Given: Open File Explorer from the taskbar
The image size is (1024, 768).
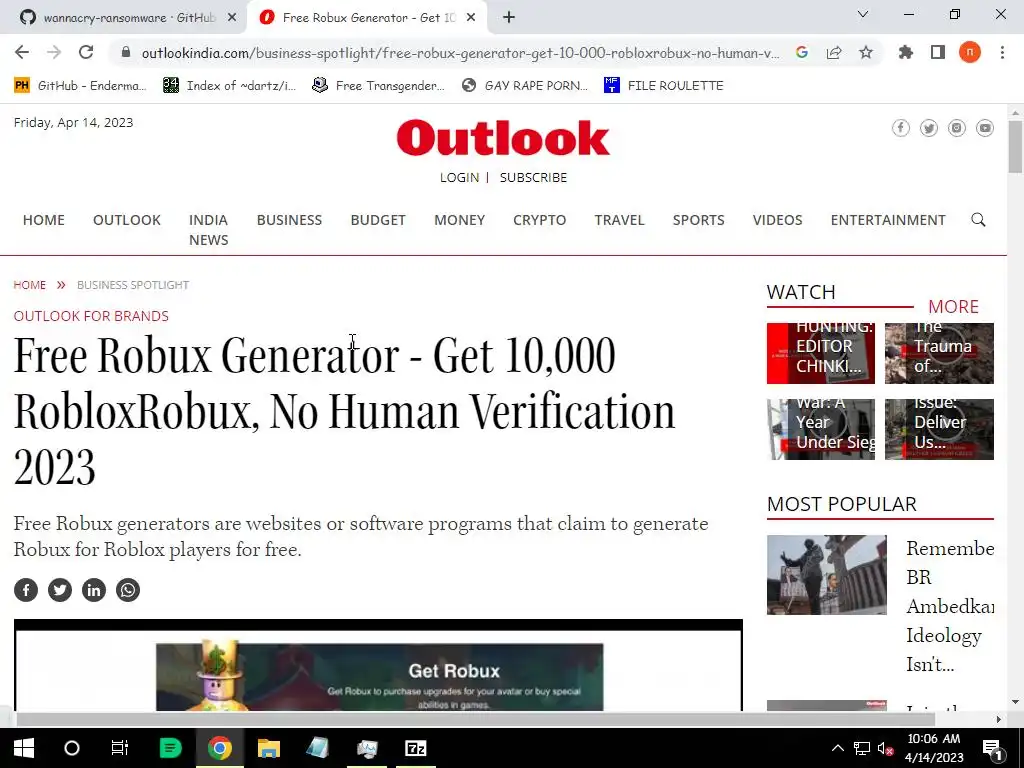Looking at the screenshot, I should point(268,748).
